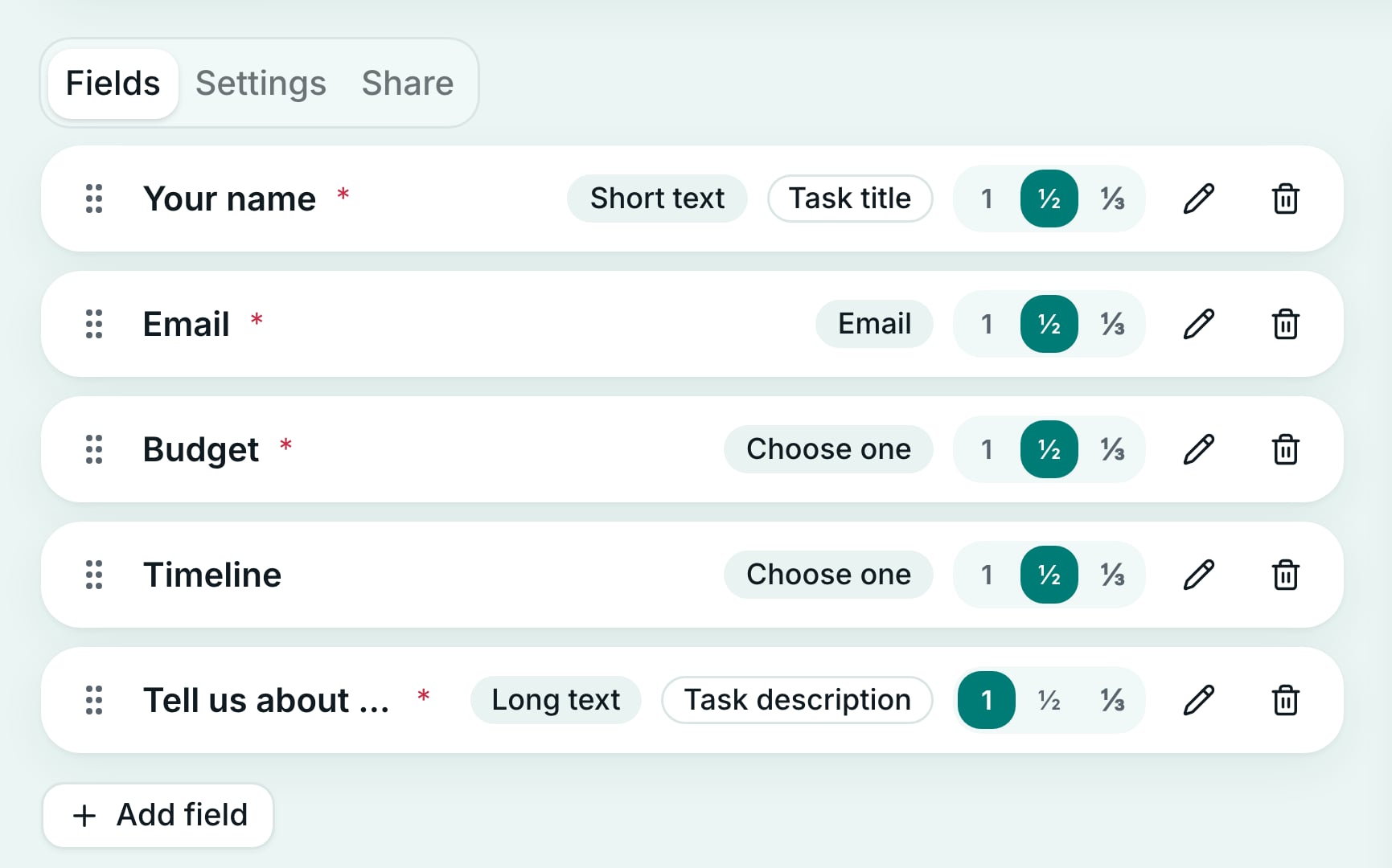Viewport: 1392px width, 868px height.
Task: Click the Add field button
Action: 158,815
